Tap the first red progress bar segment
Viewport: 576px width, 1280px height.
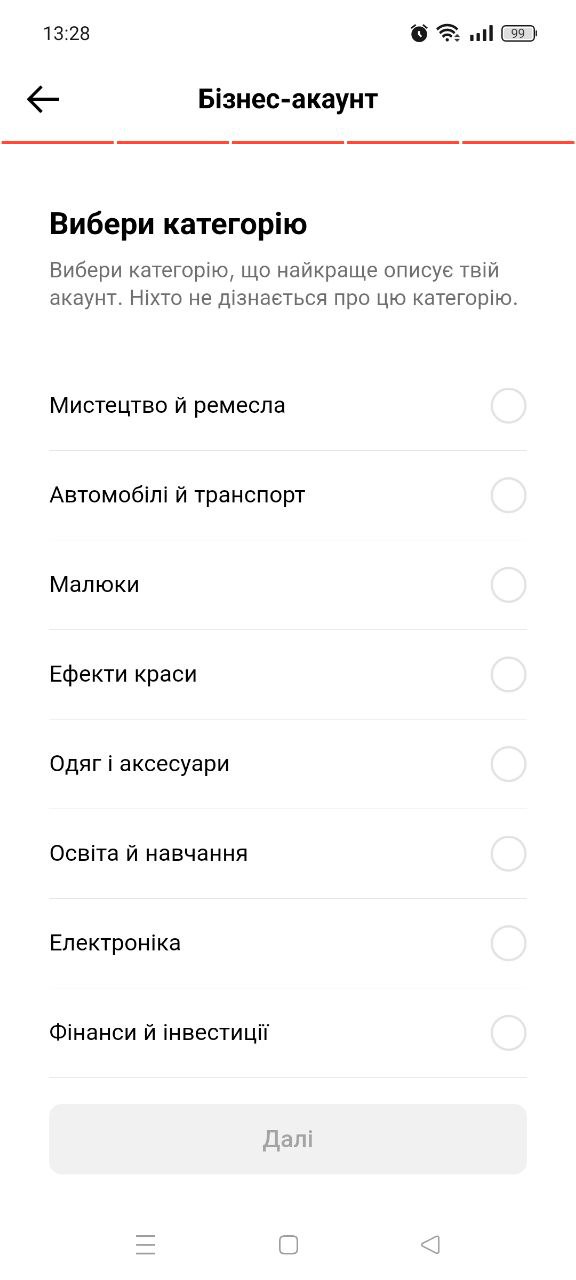click(x=57, y=144)
